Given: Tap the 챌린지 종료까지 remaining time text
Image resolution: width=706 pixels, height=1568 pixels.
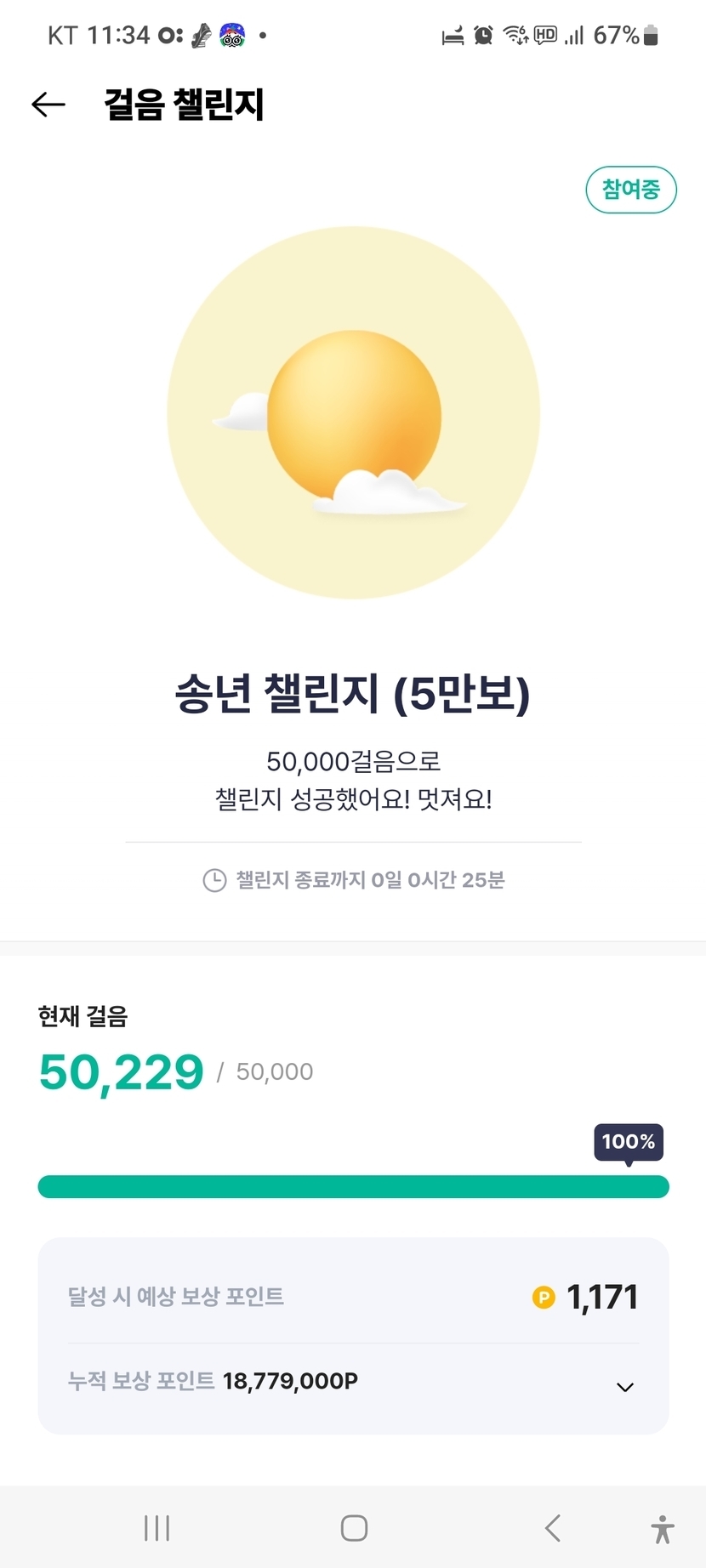Looking at the screenshot, I should (370, 880).
